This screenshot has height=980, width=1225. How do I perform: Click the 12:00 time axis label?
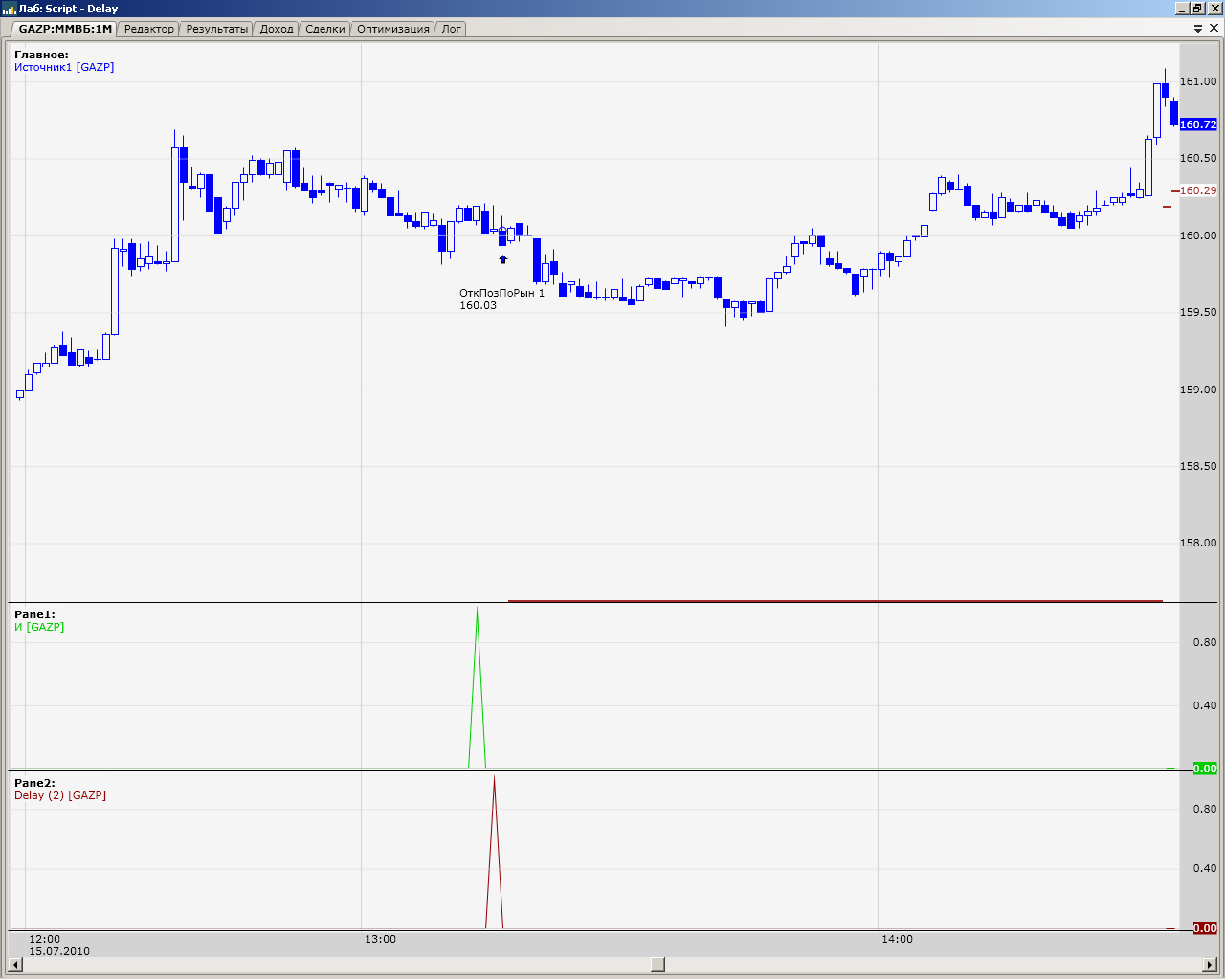(44, 939)
